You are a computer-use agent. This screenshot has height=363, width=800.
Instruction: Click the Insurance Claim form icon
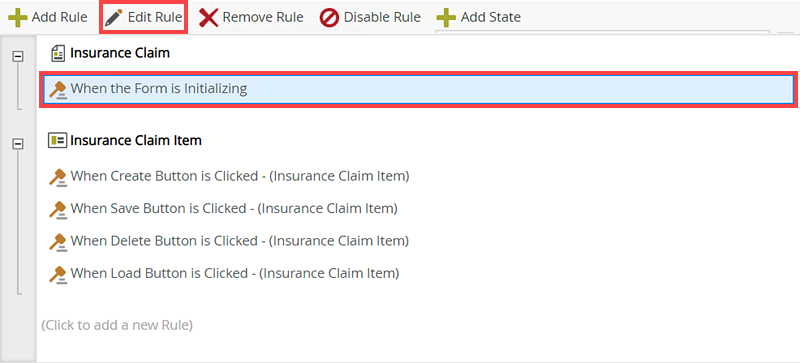pyautogui.click(x=59, y=53)
